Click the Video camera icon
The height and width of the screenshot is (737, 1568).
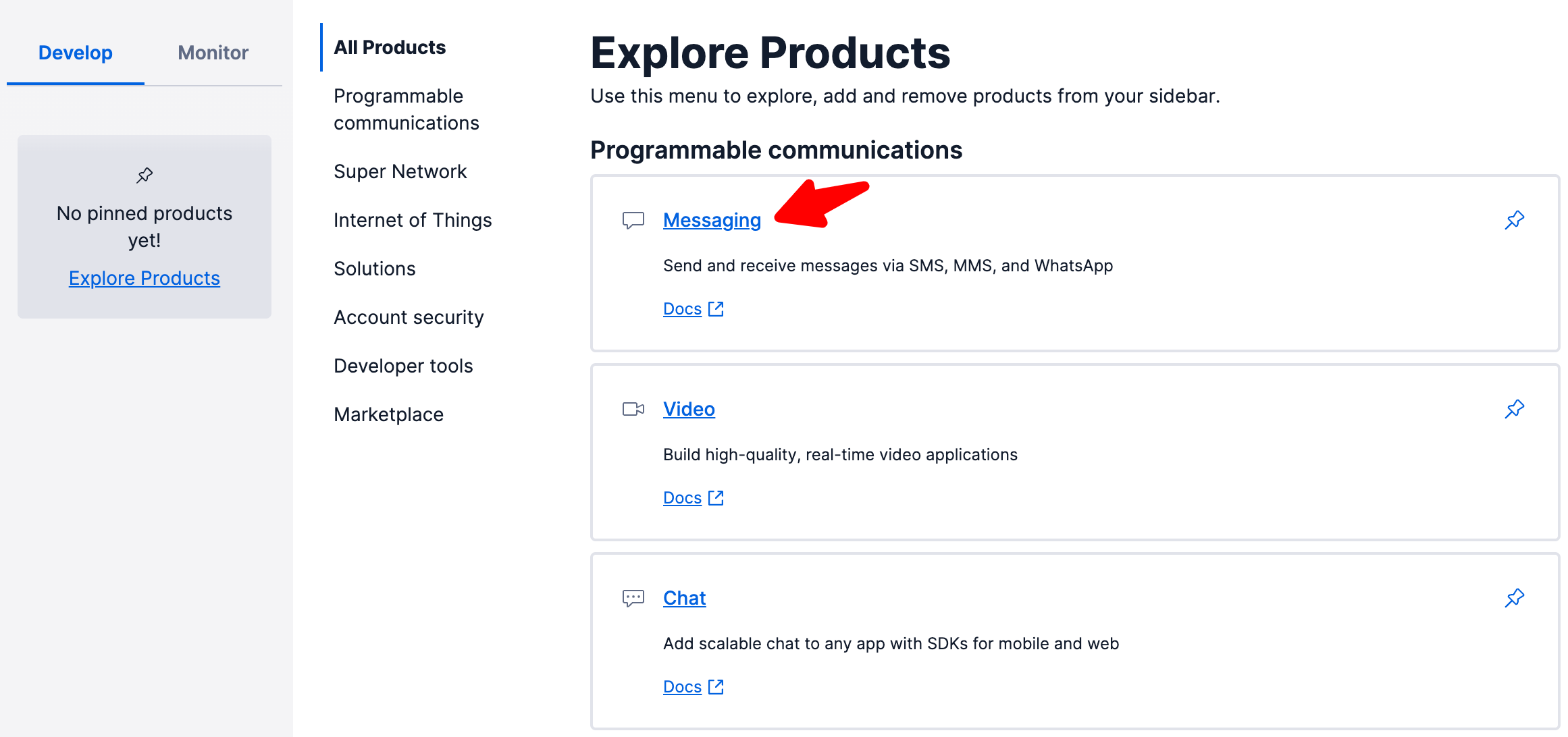click(633, 409)
